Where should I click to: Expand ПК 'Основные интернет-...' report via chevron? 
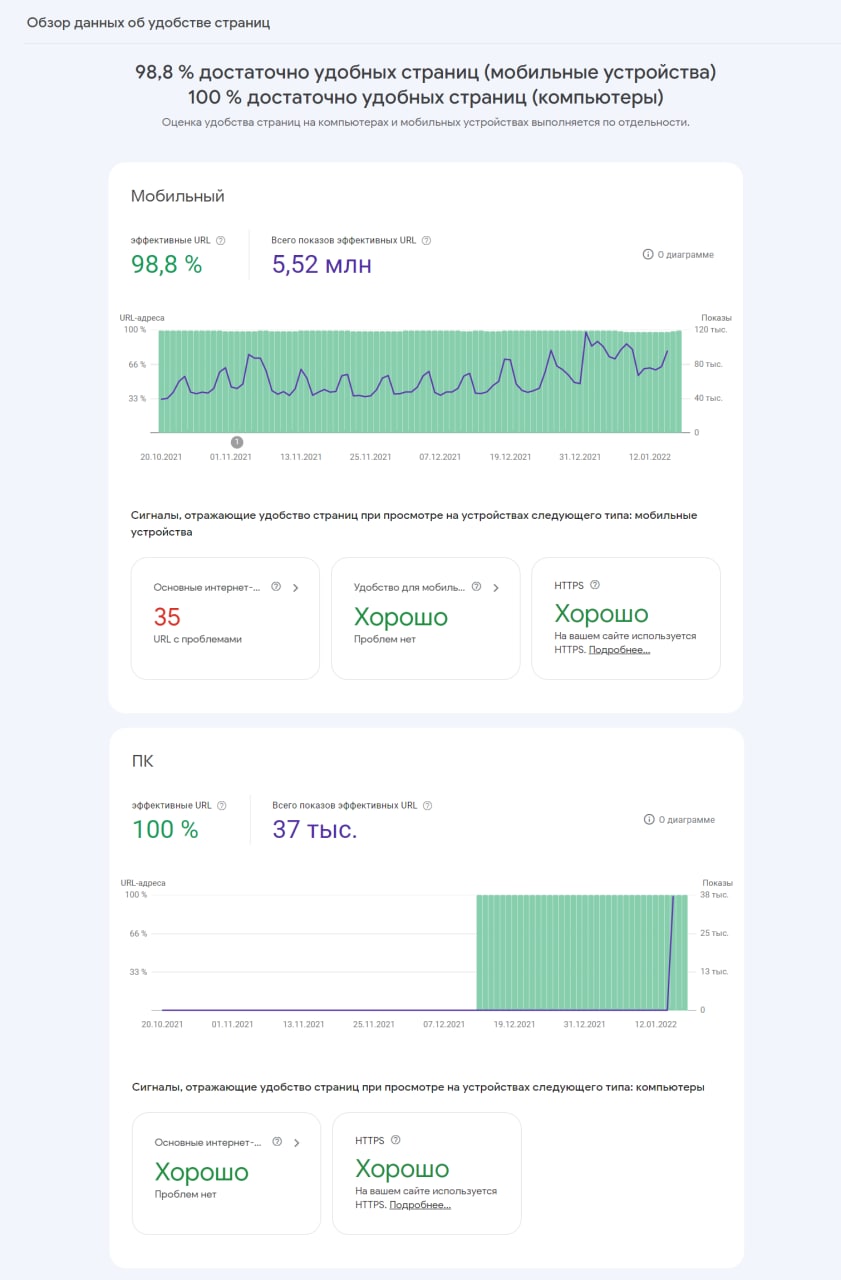click(297, 1143)
